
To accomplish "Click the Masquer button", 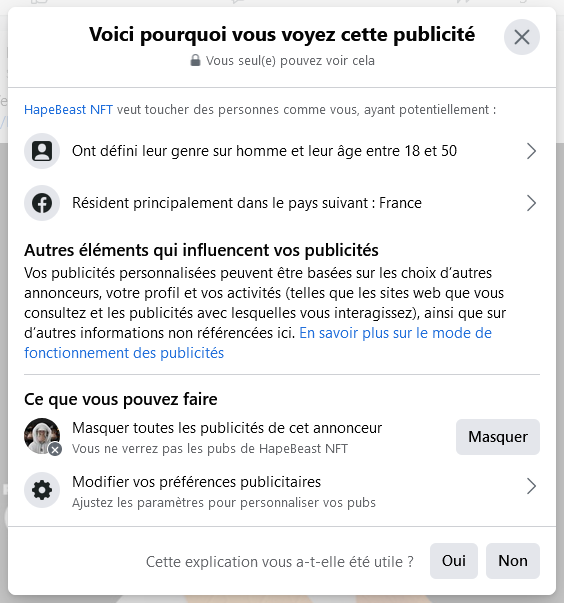I will click(x=498, y=437).
